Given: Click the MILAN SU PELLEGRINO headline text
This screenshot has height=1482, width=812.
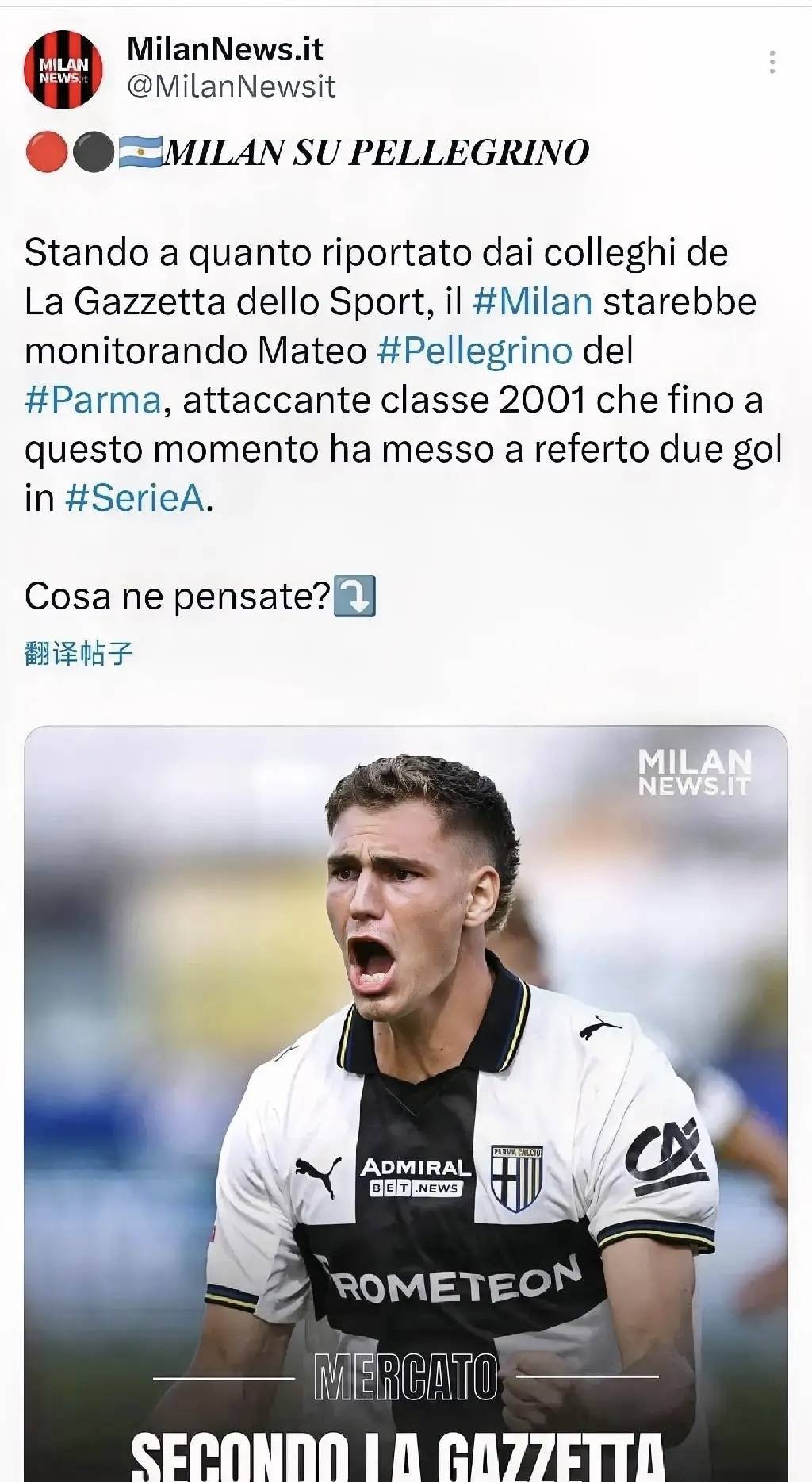Looking at the screenshot, I should click(x=376, y=152).
